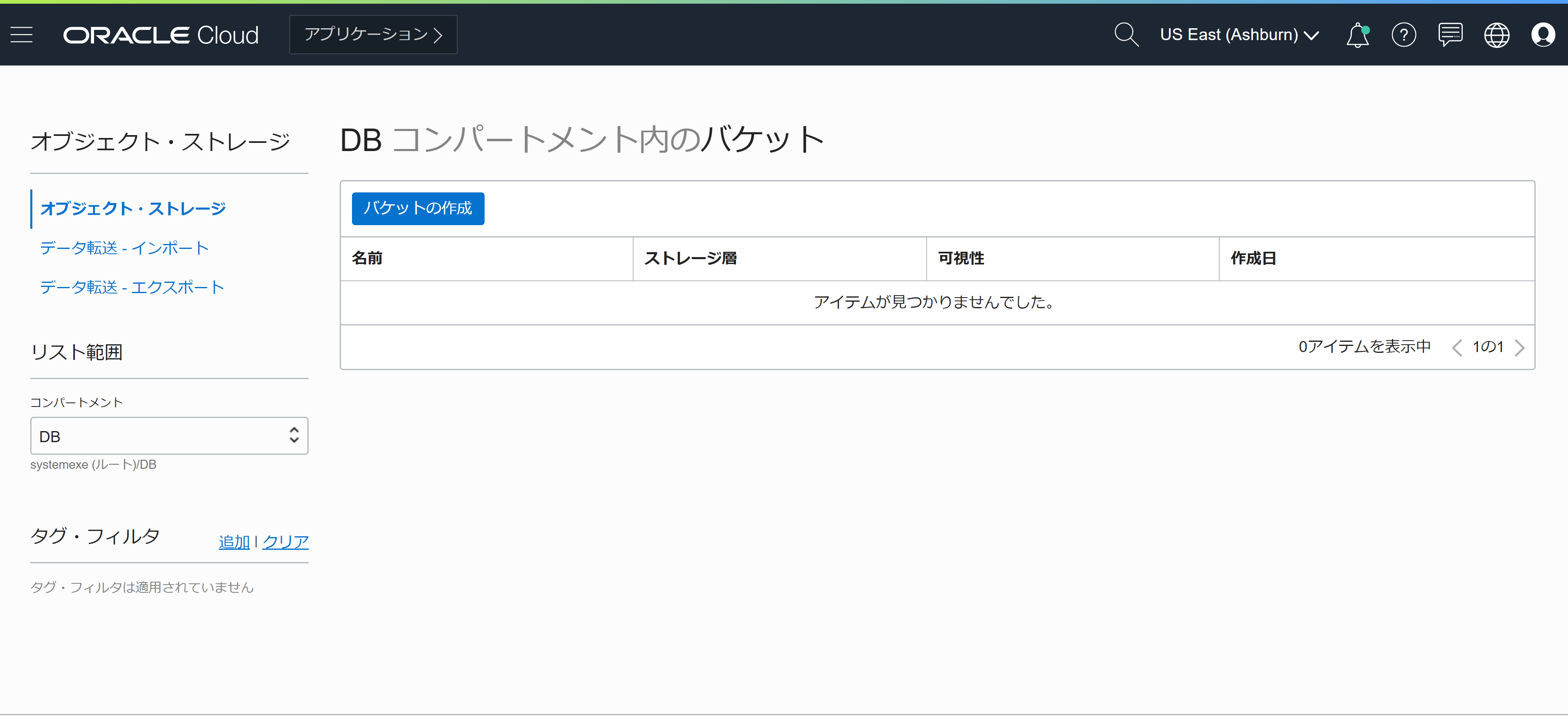Open データ転送 - インポート page
The height and width of the screenshot is (716, 1568).
click(x=124, y=248)
